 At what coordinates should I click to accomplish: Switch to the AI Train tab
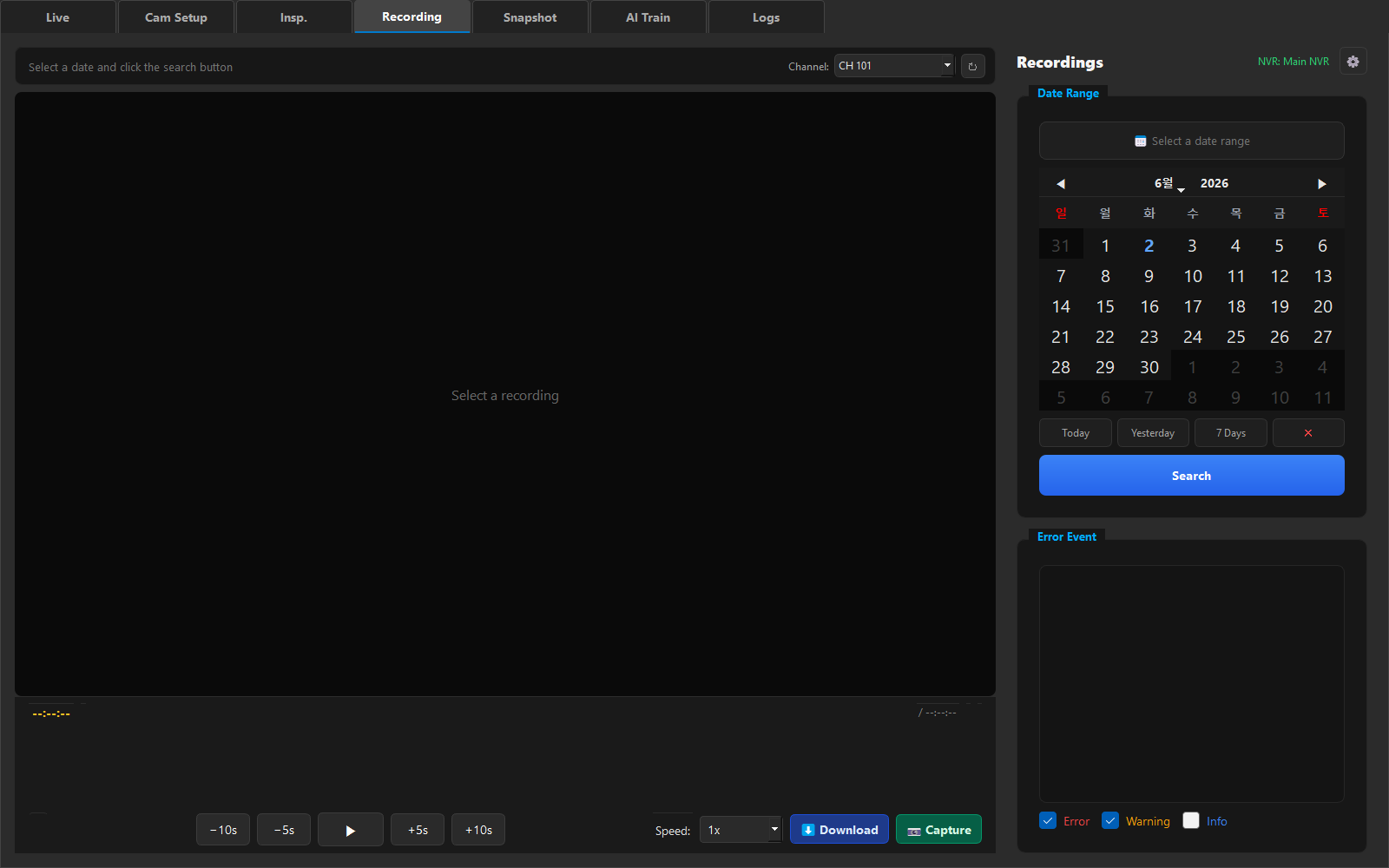point(648,17)
